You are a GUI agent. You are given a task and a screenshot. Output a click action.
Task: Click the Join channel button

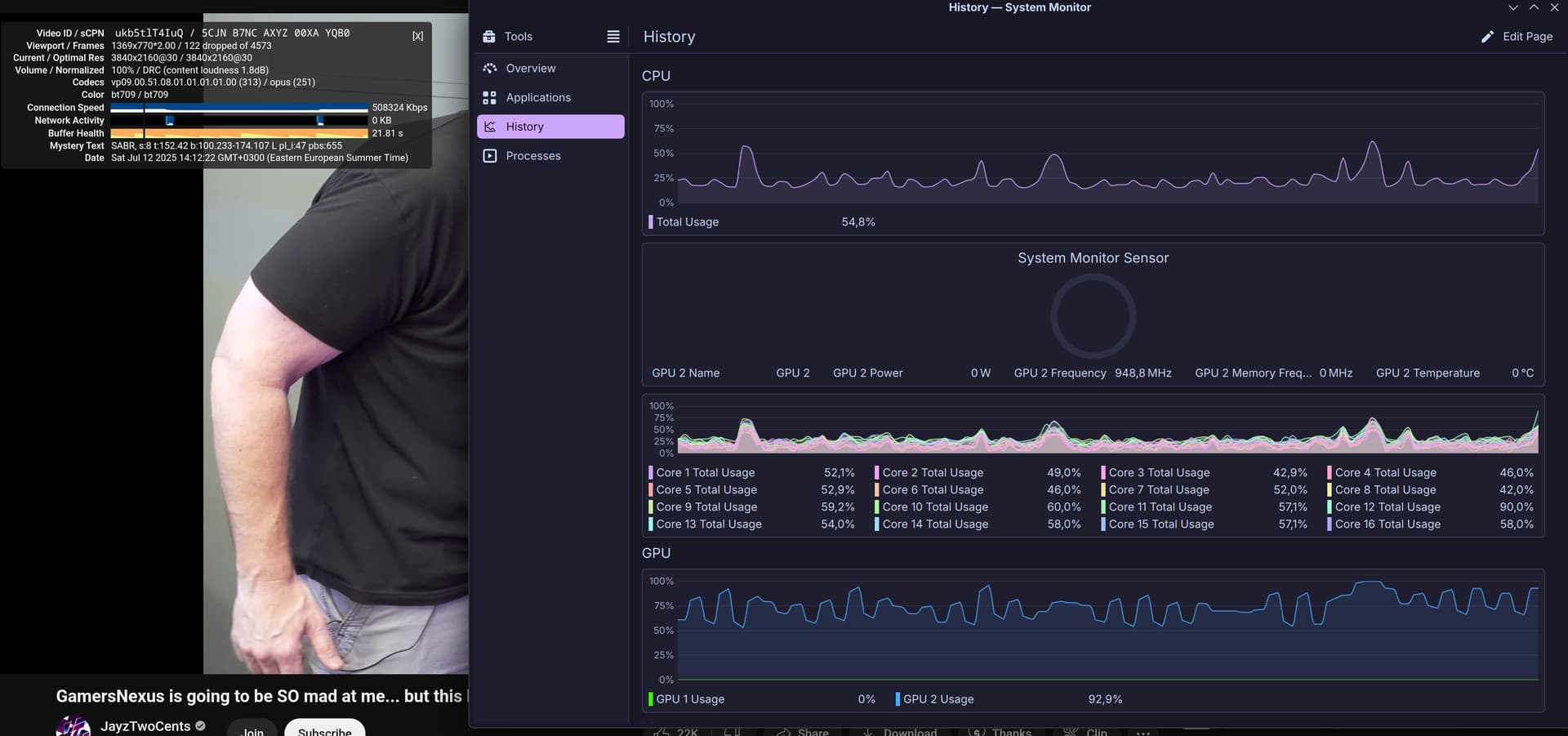(x=252, y=729)
